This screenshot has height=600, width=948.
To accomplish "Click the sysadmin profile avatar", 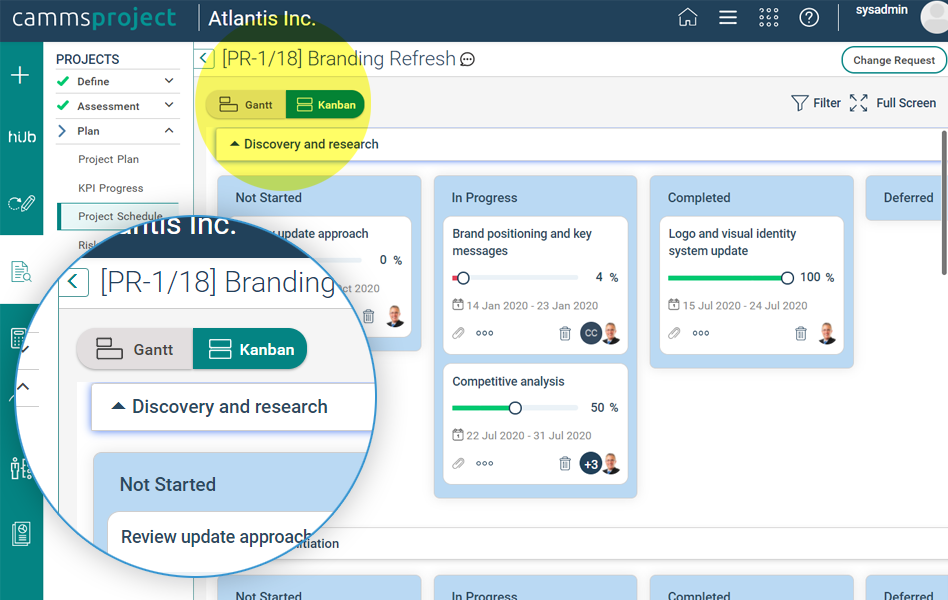I will (x=934, y=17).
